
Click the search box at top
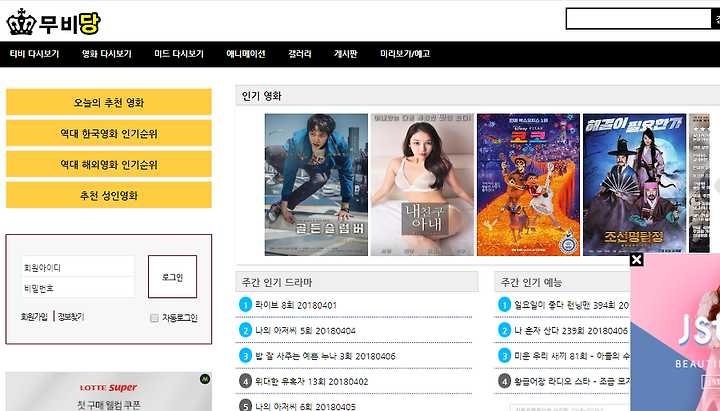[638, 19]
